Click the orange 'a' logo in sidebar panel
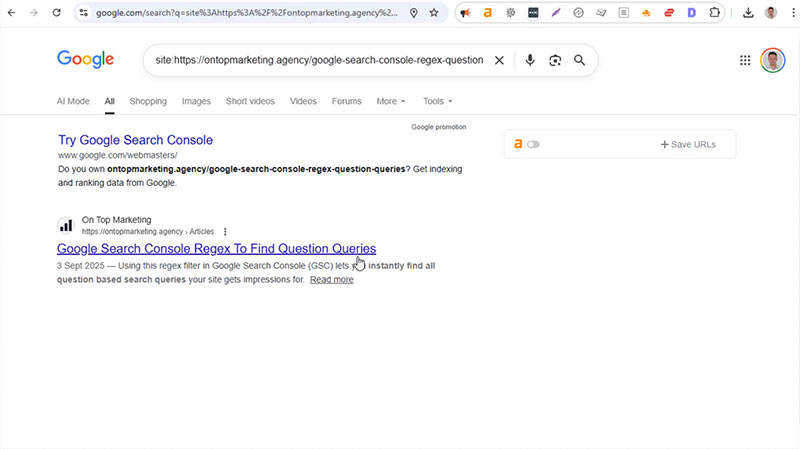 click(518, 144)
